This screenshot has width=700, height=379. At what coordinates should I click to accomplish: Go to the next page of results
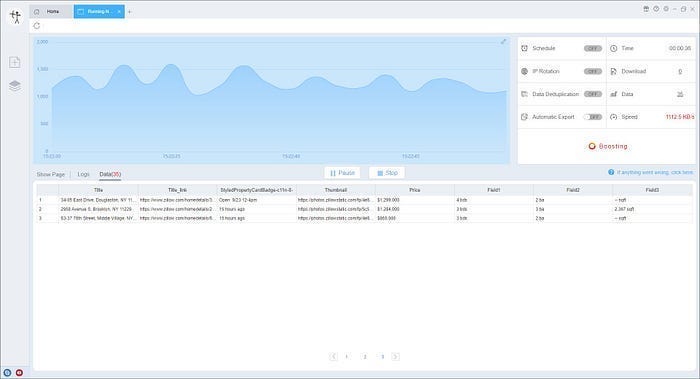coord(396,357)
